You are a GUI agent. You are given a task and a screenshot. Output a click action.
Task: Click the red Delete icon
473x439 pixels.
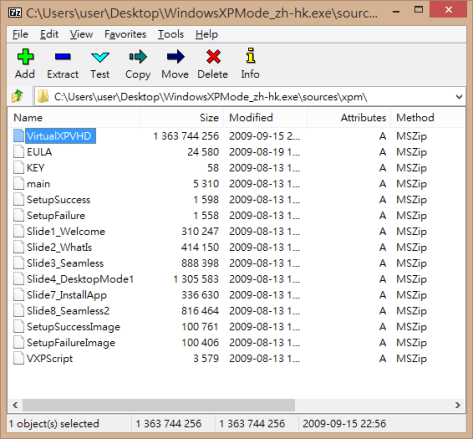213,57
